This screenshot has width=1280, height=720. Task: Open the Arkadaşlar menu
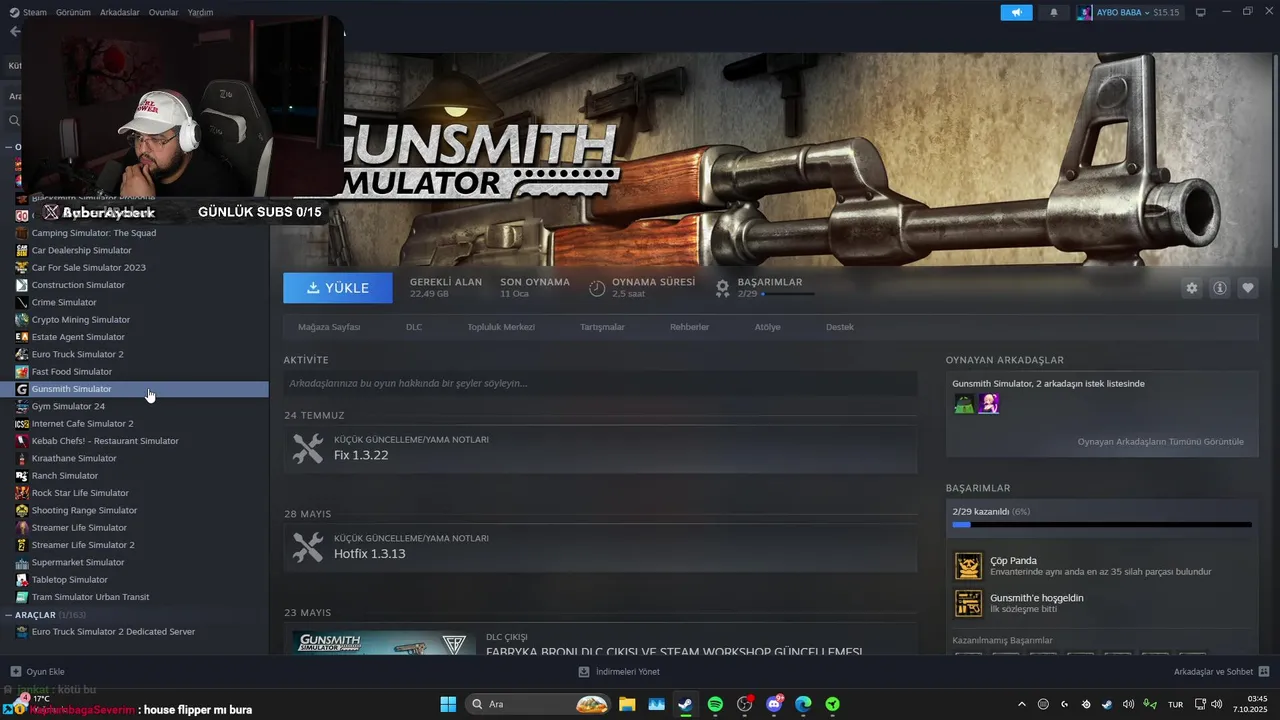pos(120,12)
